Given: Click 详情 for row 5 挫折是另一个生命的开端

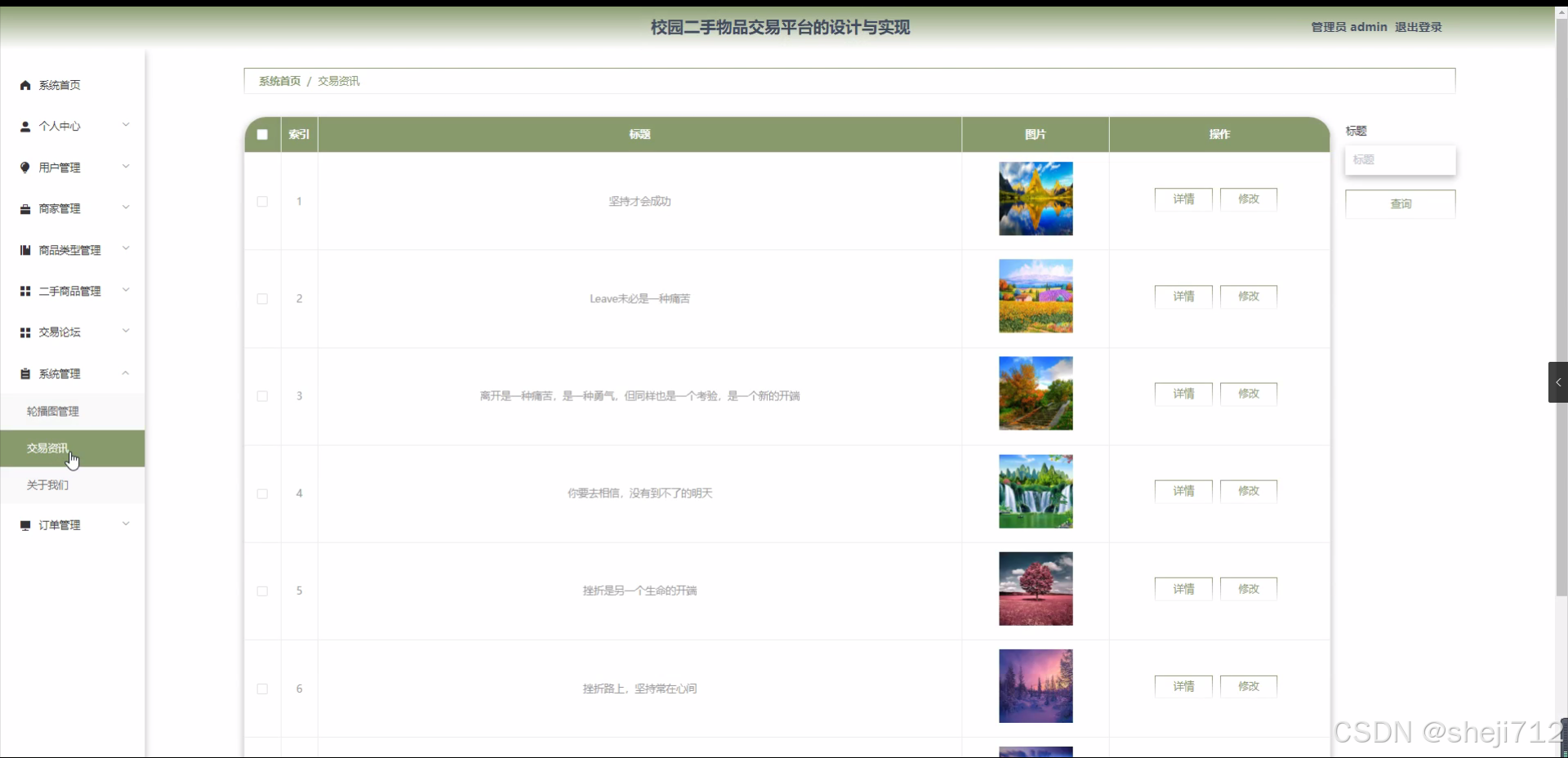Looking at the screenshot, I should tap(1183, 589).
